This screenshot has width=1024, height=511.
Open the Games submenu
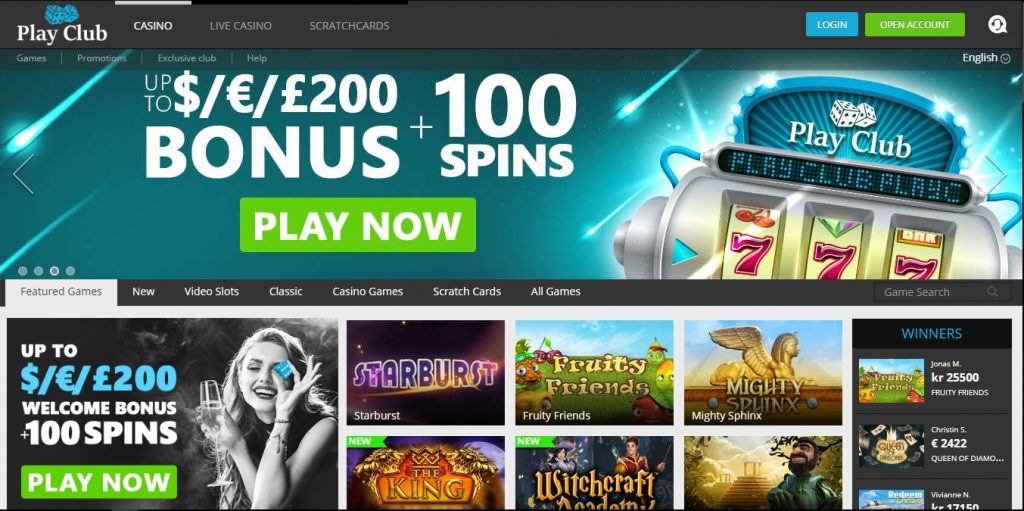click(x=31, y=58)
